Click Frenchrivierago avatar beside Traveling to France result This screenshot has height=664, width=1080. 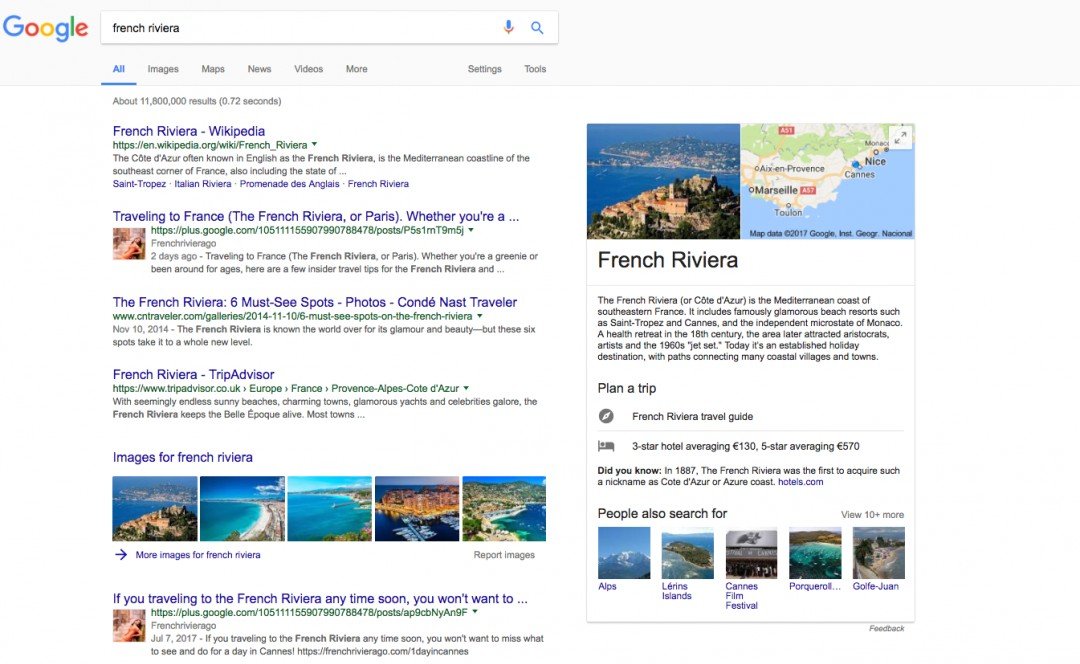point(129,243)
